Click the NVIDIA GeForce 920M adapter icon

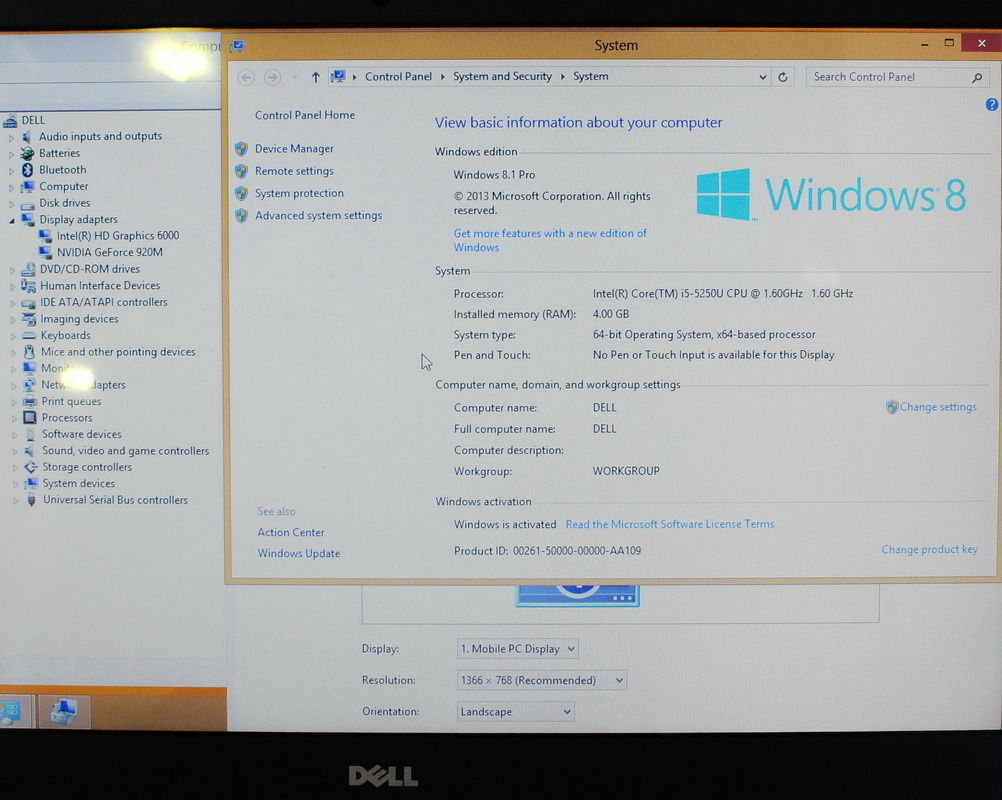(x=45, y=252)
